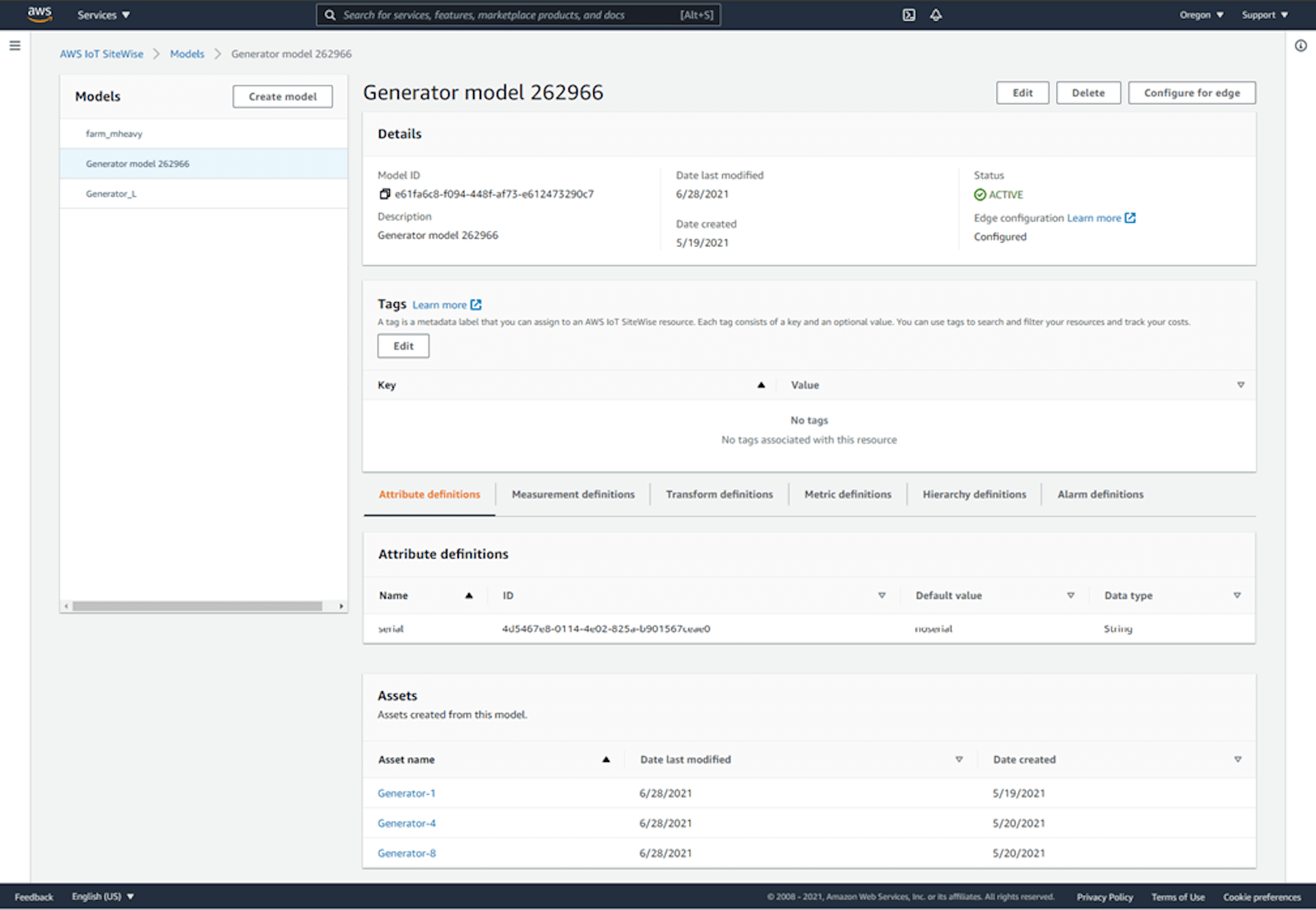Image resolution: width=1316 pixels, height=910 pixels.
Task: Sort assets by the Date created arrow
Action: (1238, 759)
